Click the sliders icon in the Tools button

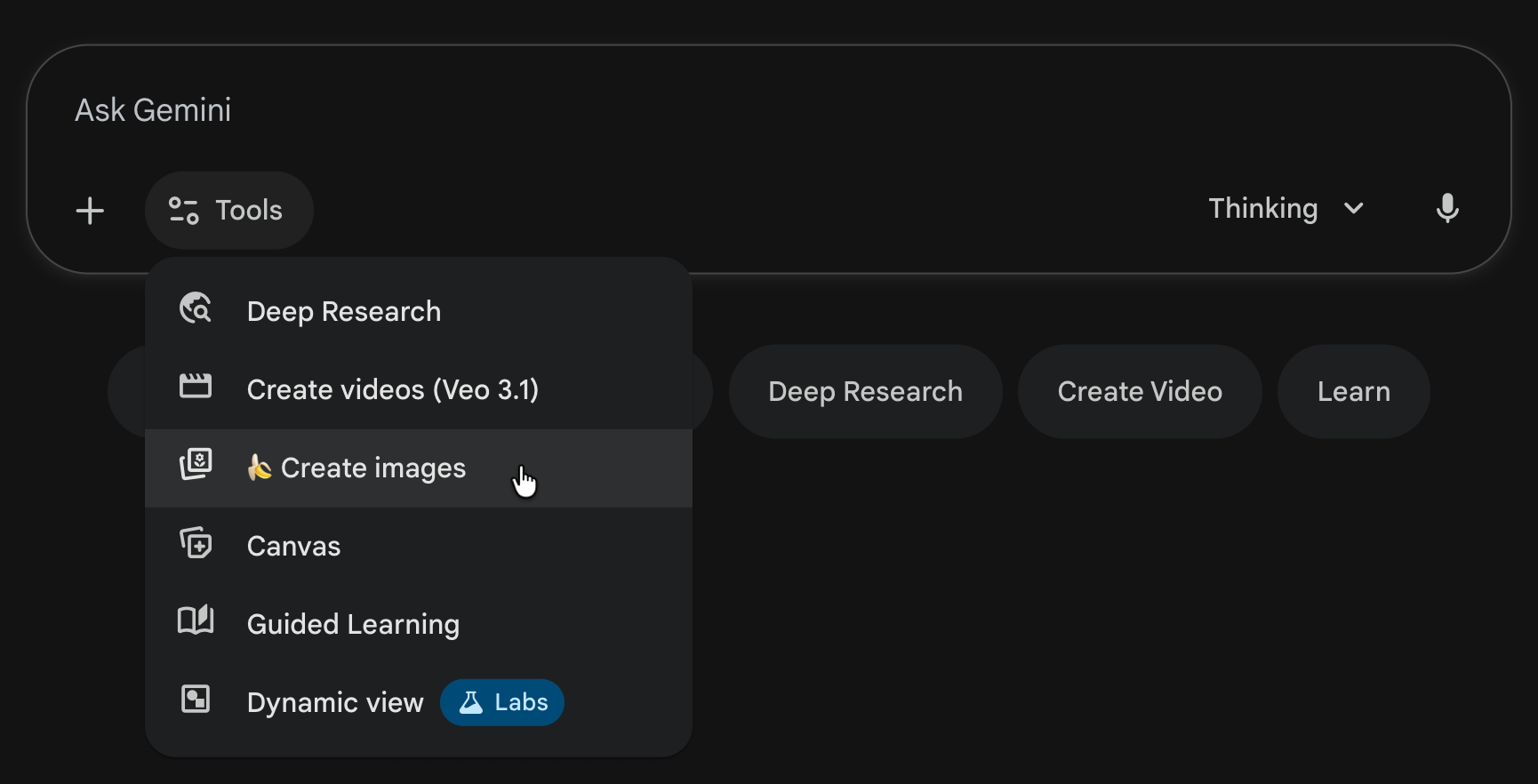[x=184, y=211]
